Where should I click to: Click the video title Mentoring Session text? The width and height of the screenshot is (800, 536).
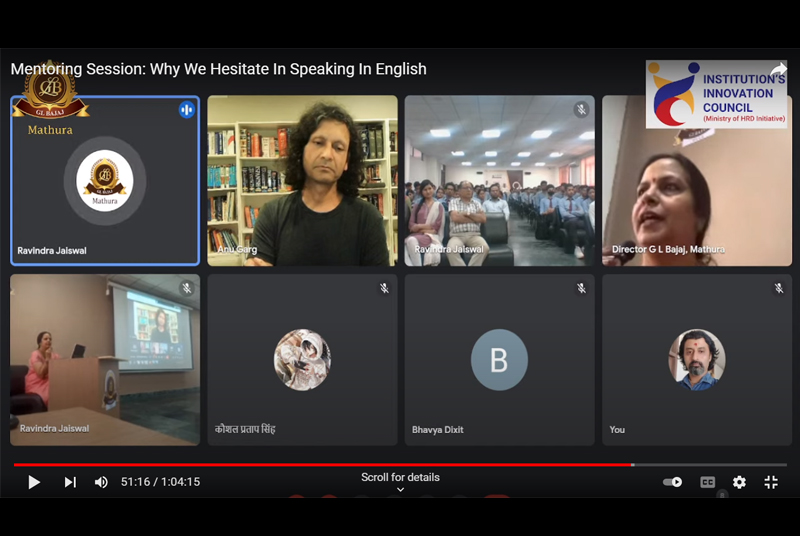(x=218, y=69)
